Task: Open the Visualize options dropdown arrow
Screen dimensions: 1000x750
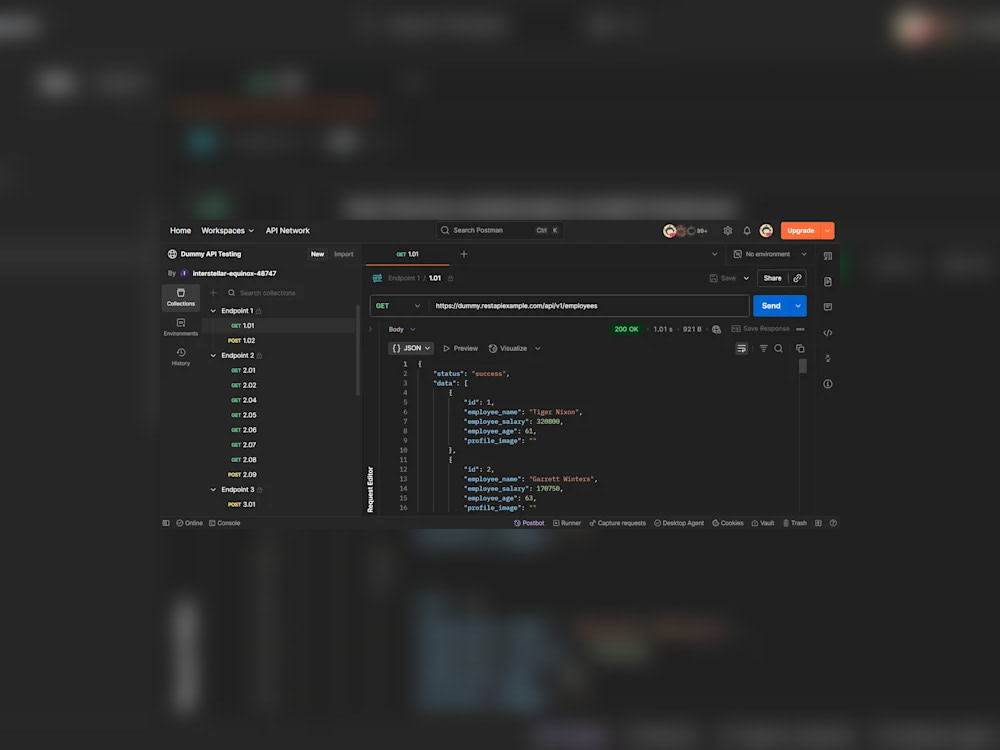Action: (538, 349)
